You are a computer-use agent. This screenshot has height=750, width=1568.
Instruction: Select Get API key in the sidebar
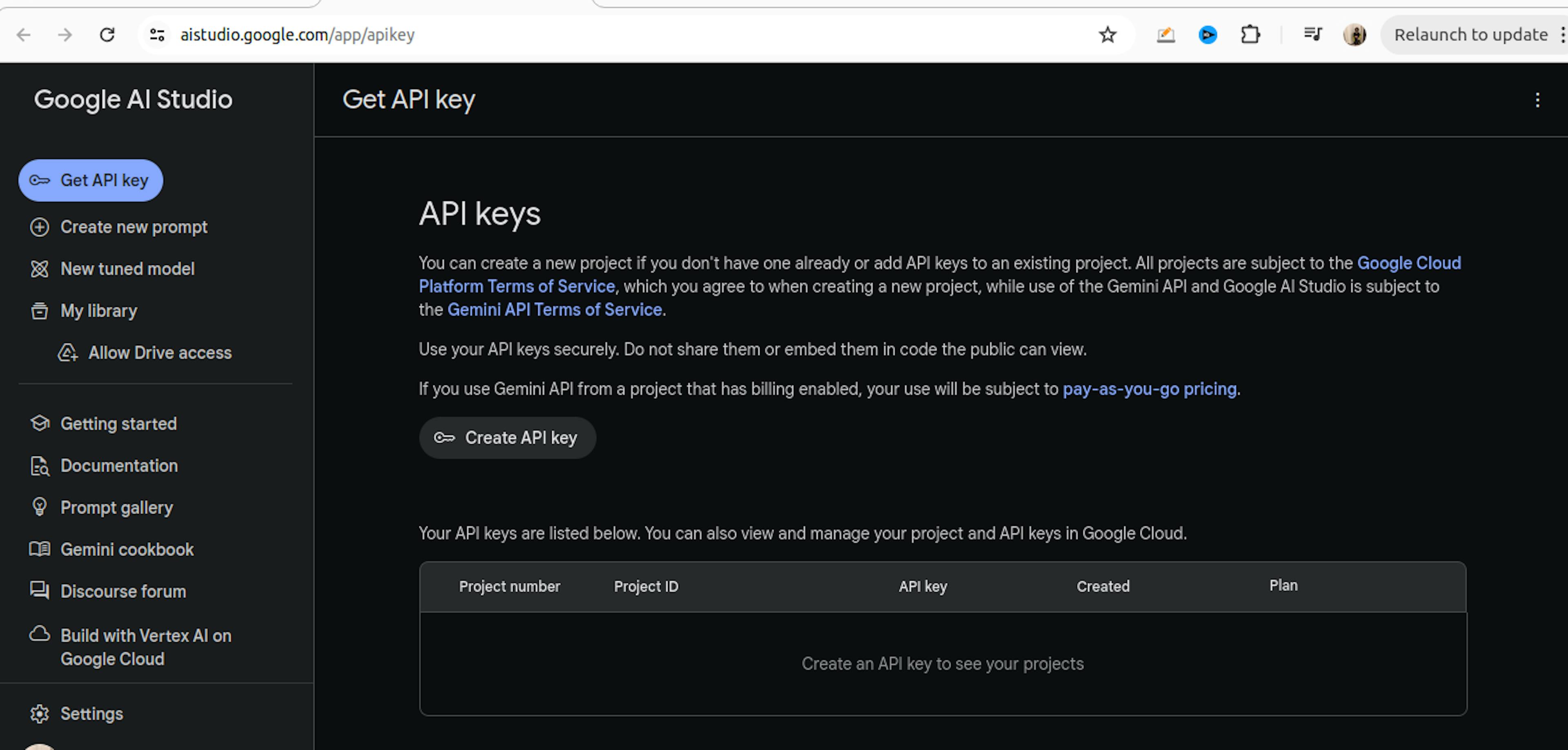[x=91, y=180]
